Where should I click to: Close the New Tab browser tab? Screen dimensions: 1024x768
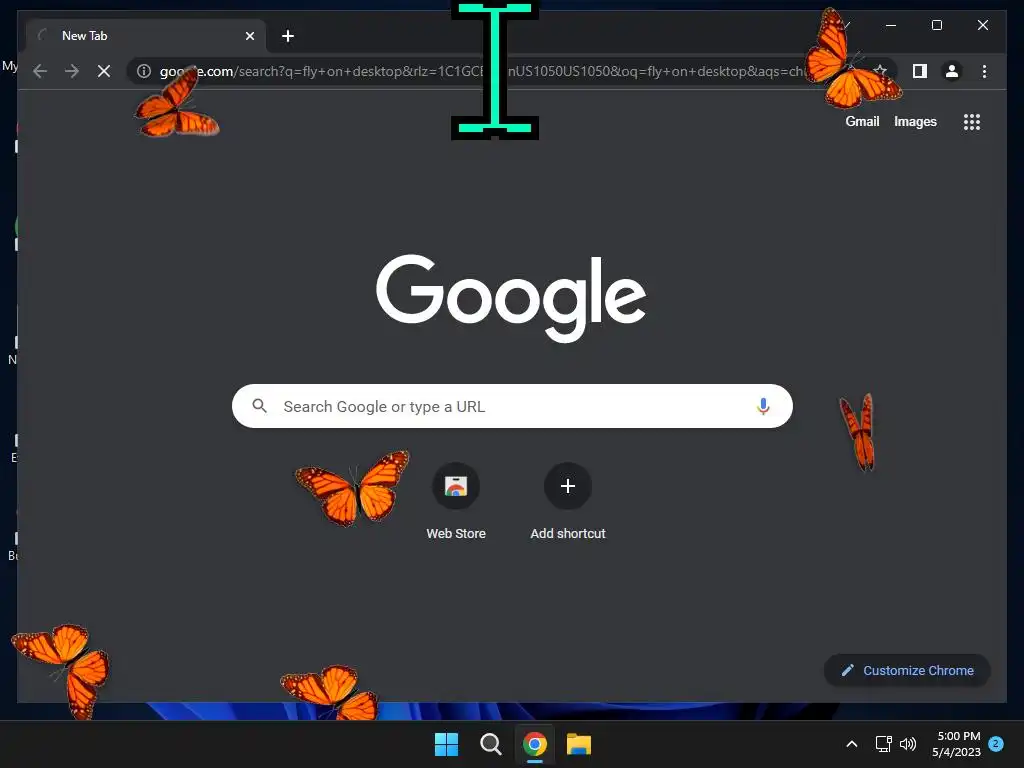(x=249, y=36)
